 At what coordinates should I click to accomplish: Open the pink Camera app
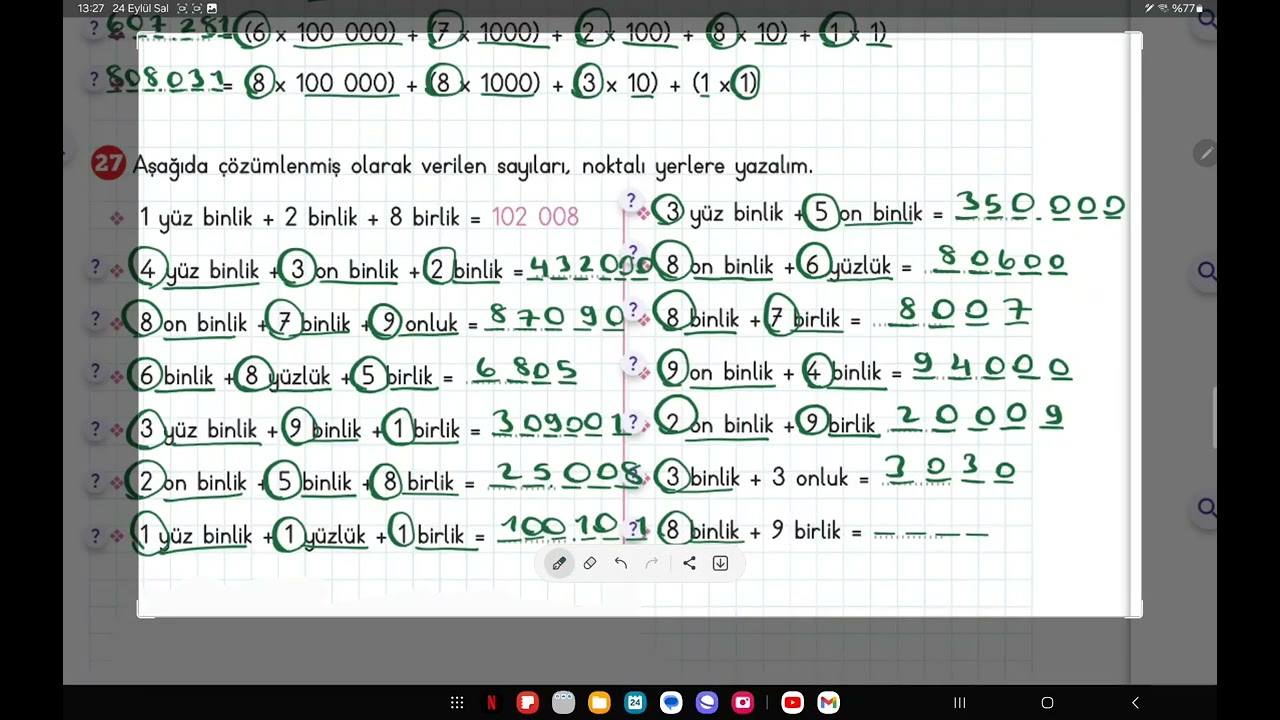click(743, 703)
